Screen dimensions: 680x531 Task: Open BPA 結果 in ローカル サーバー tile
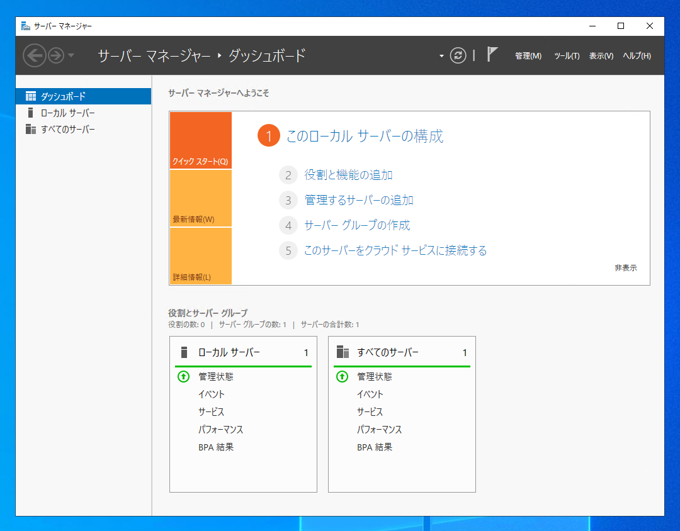click(x=216, y=447)
